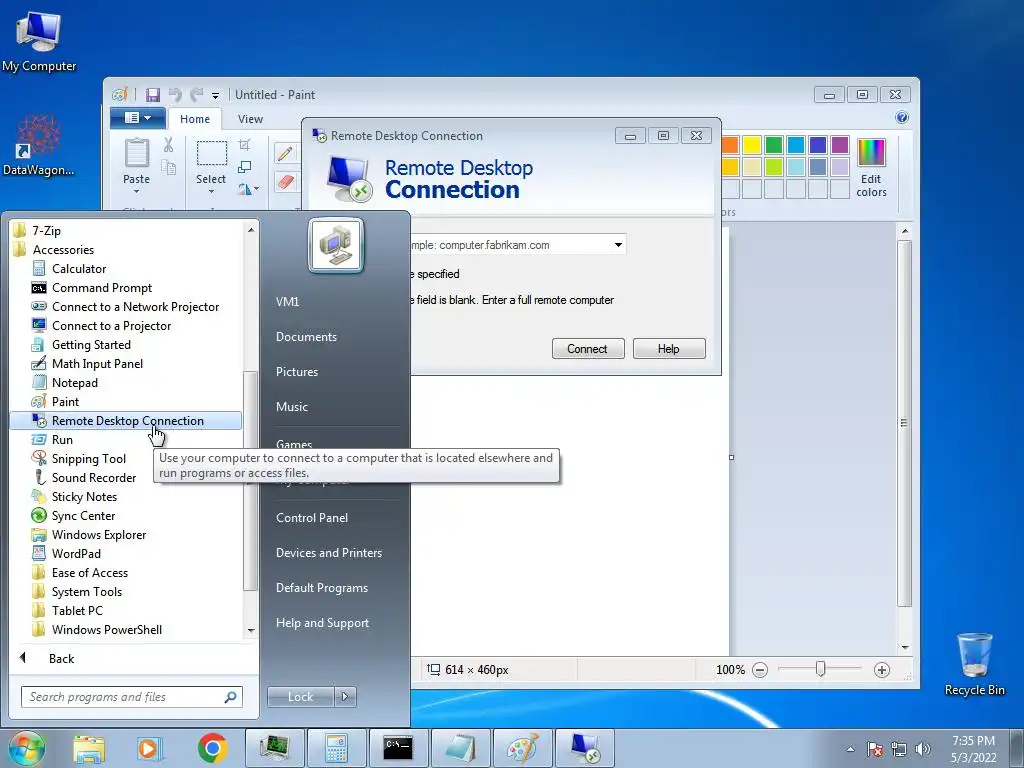Screen dimensions: 1024x768
Task: Click the Search programs and files box
Action: click(131, 697)
